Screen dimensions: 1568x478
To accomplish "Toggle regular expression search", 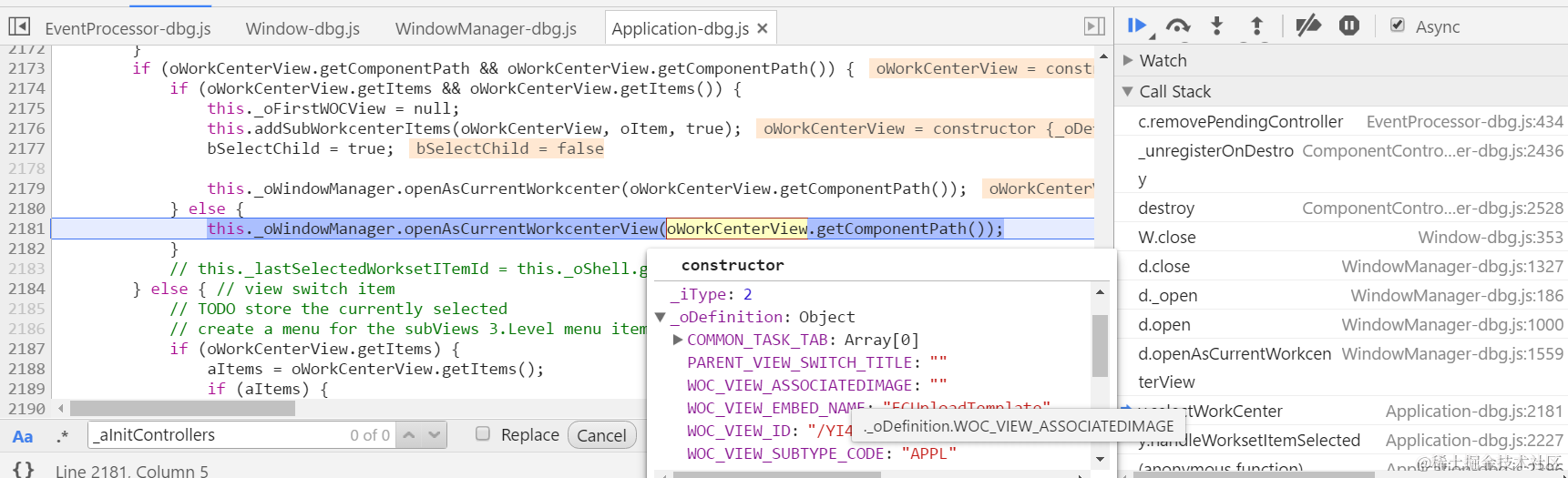I will pos(62,436).
